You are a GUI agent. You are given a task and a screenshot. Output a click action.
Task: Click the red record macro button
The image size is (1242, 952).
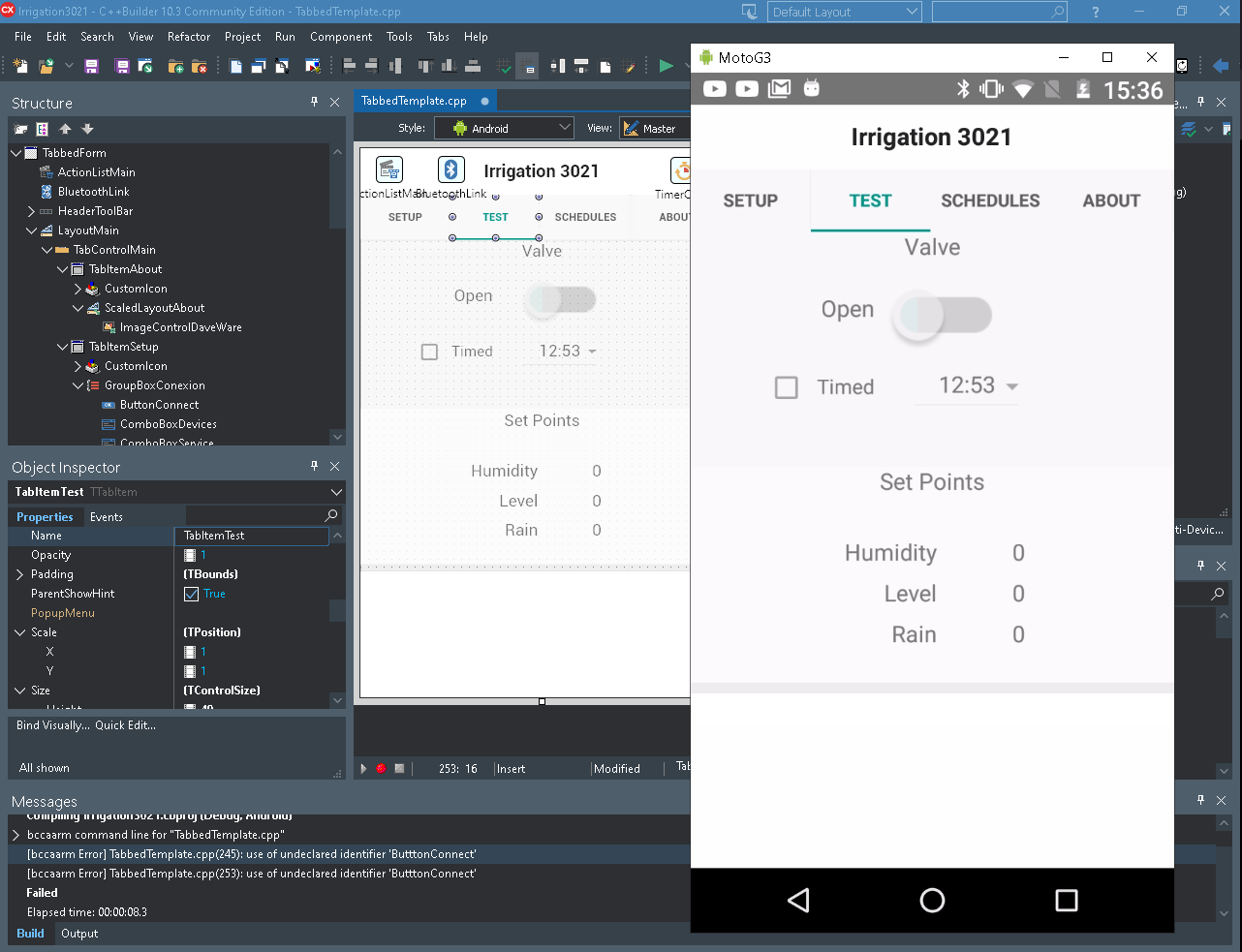pos(381,768)
